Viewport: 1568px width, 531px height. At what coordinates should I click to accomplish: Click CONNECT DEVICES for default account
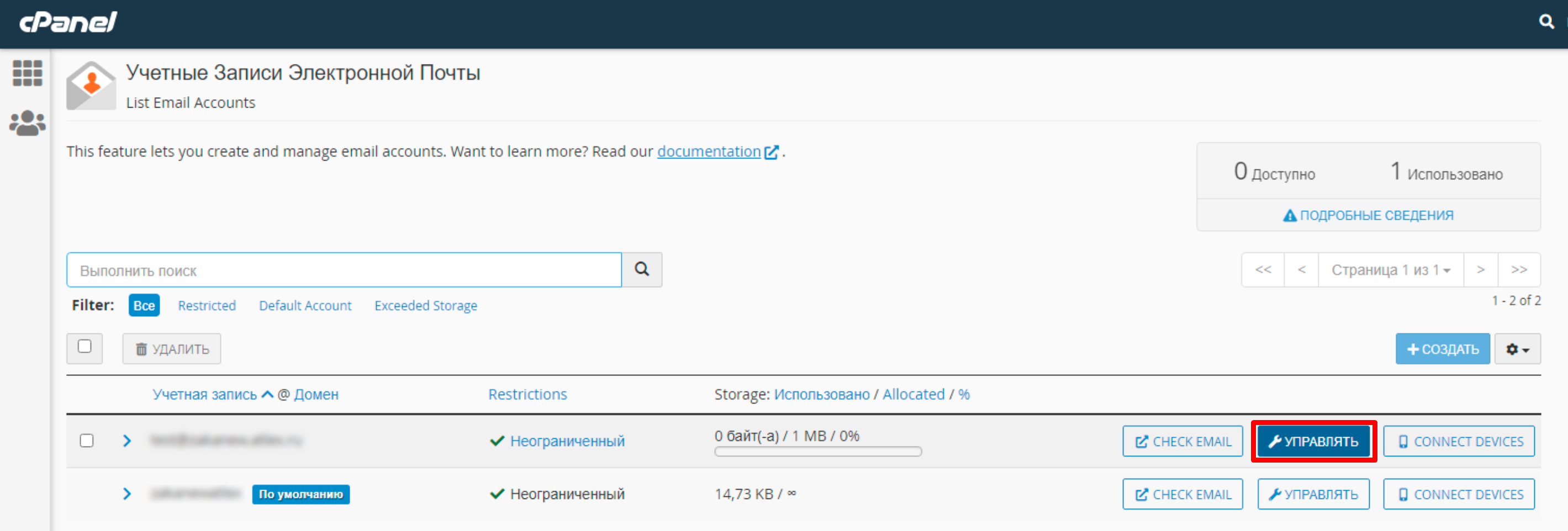[x=1459, y=494]
